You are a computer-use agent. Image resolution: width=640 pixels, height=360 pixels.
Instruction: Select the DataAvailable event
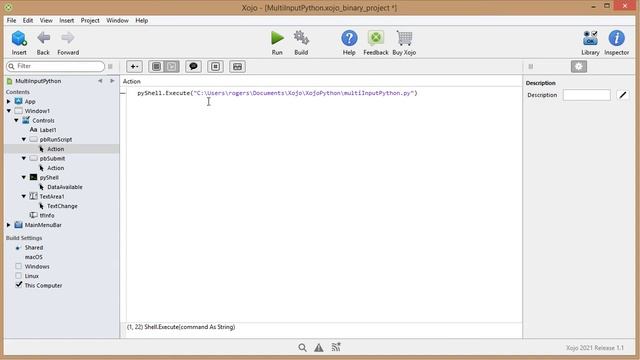64,187
